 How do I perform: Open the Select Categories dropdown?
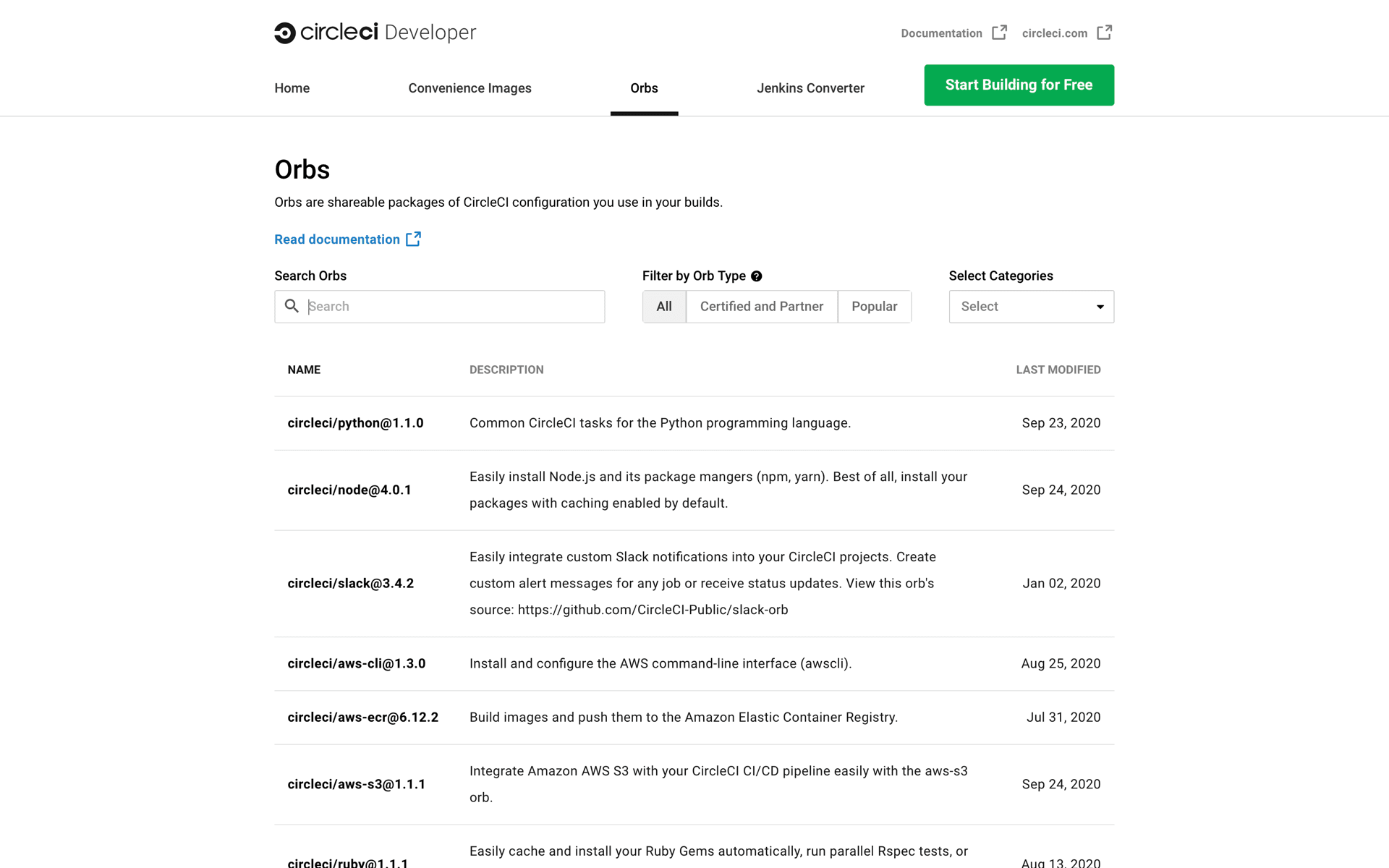[1032, 307]
